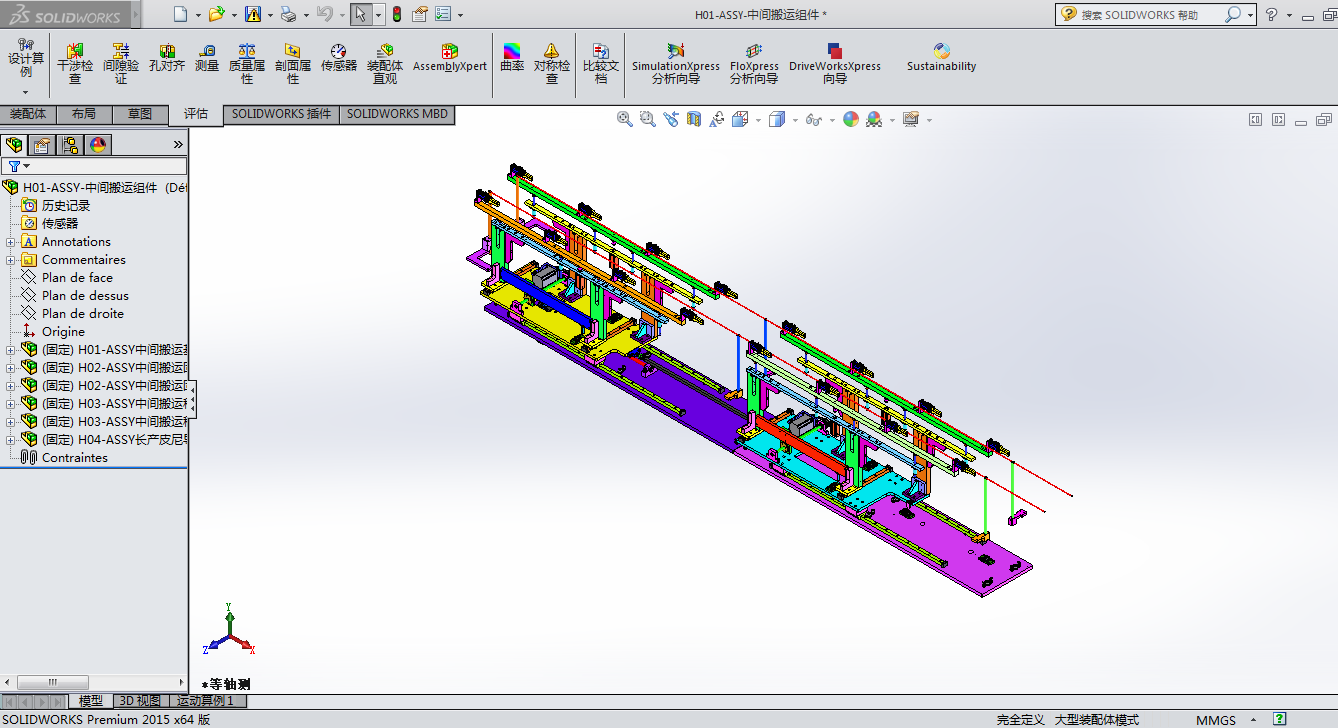Select the 测量 measure tool
1338x728 pixels.
[207, 59]
